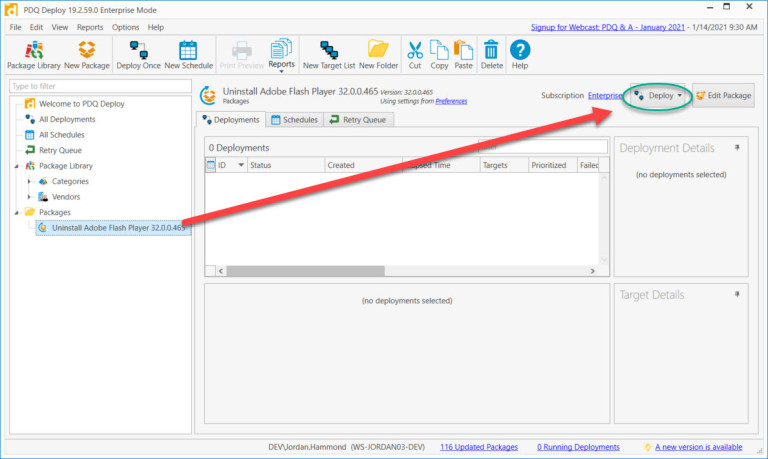
Task: Open the Help question mark icon
Action: pyautogui.click(x=520, y=55)
